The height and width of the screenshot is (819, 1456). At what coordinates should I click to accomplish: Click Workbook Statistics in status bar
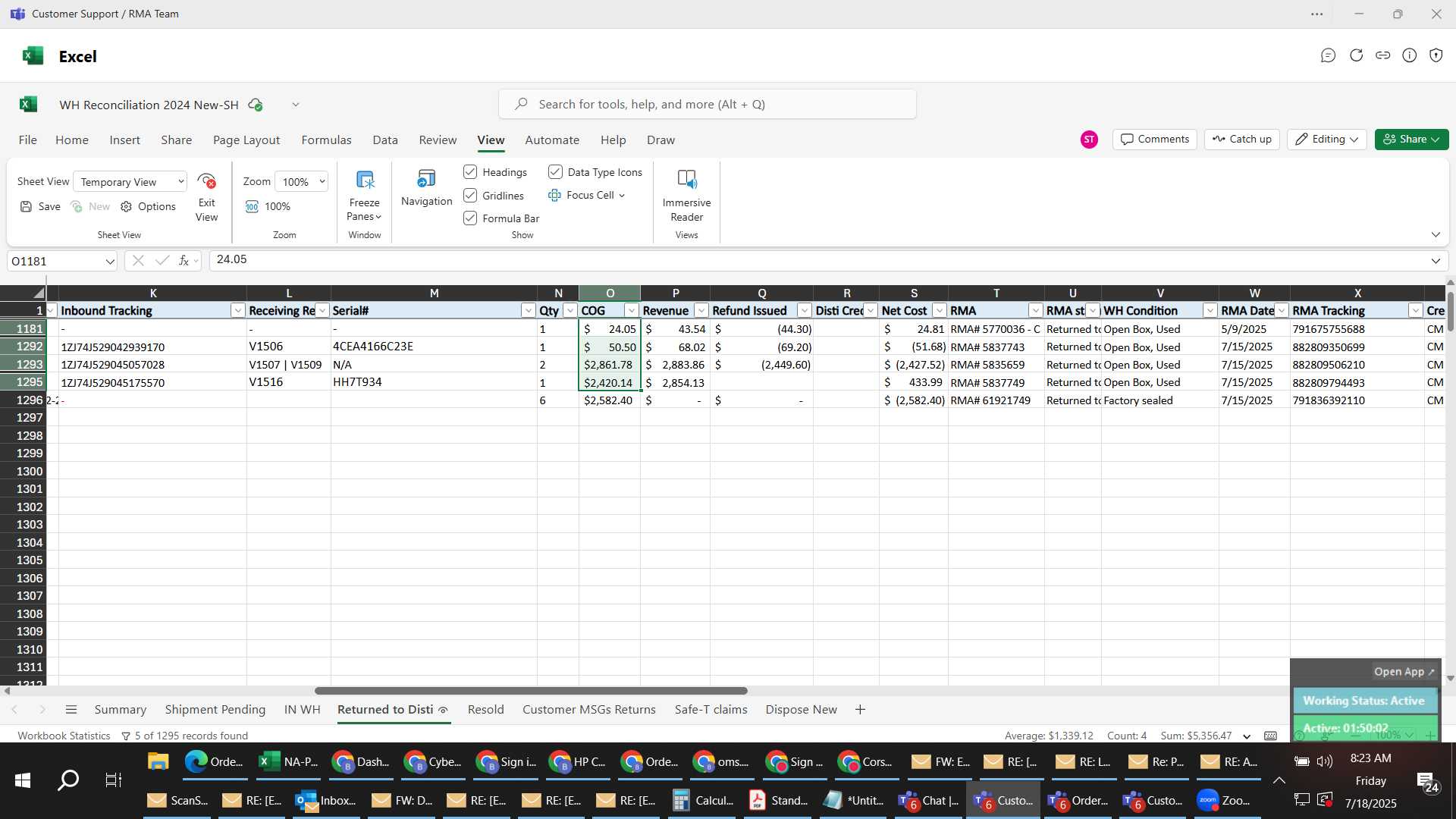[x=64, y=736]
